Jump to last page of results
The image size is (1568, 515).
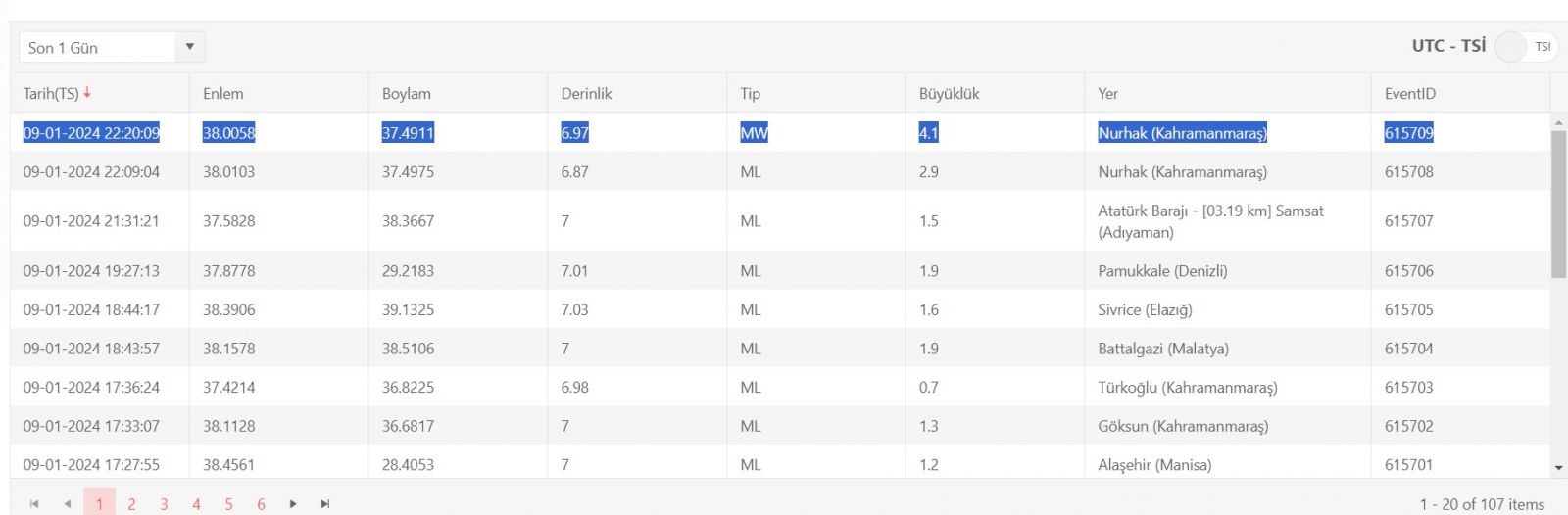[325, 504]
